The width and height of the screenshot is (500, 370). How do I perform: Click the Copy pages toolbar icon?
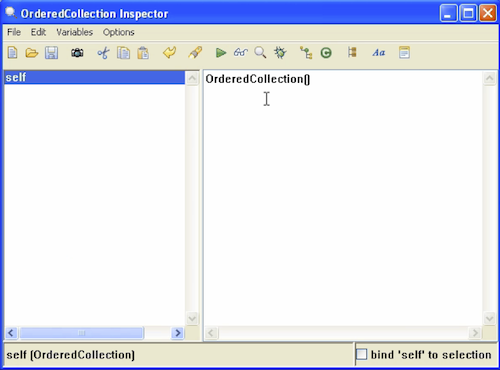coord(123,53)
